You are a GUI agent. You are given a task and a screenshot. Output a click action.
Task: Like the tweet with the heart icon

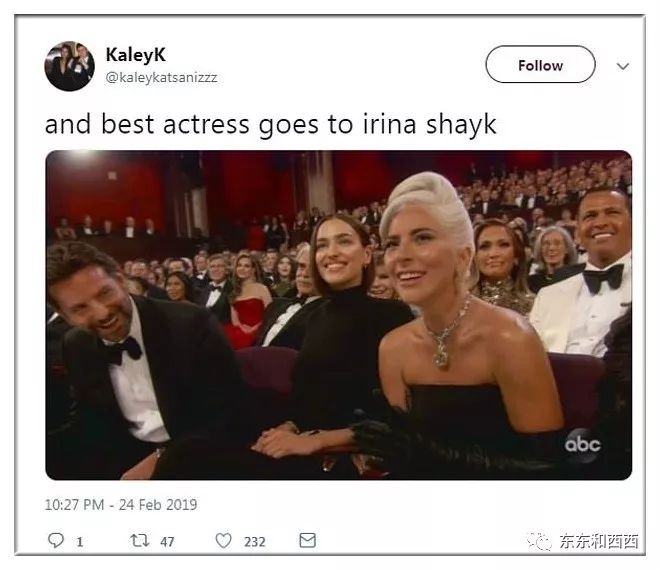pos(224,541)
